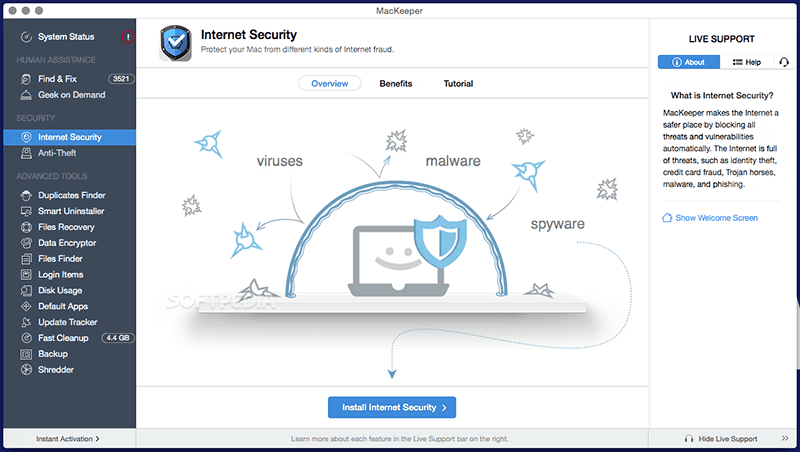Select the About tab in Live Support

pyautogui.click(x=689, y=62)
